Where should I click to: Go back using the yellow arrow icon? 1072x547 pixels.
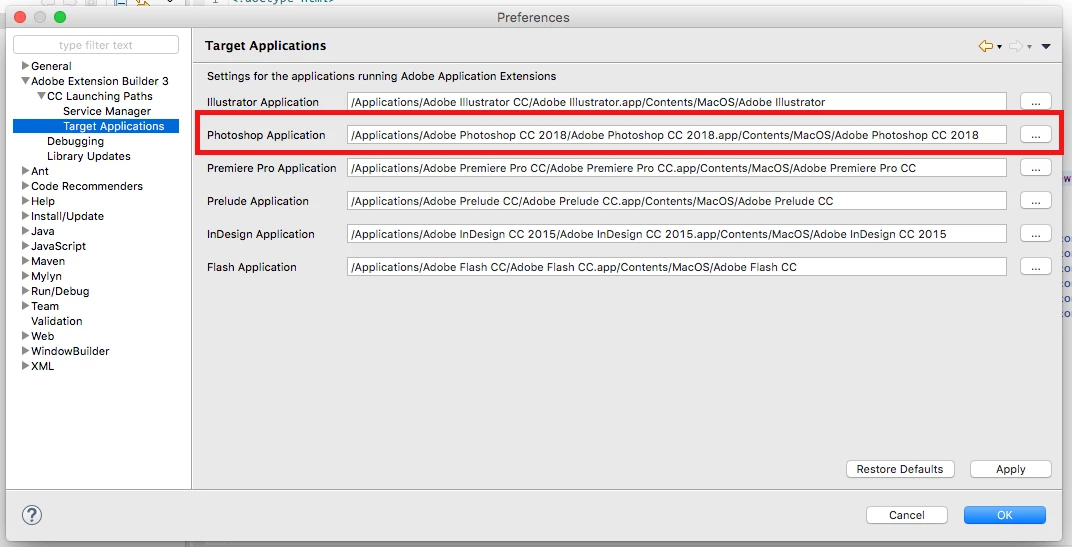pyautogui.click(x=985, y=46)
